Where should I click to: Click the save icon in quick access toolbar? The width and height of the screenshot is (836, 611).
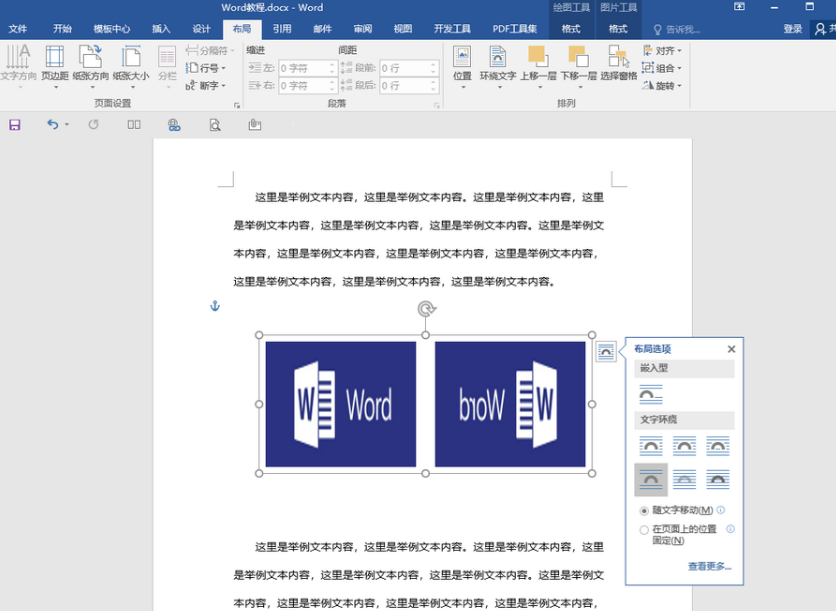(x=15, y=125)
